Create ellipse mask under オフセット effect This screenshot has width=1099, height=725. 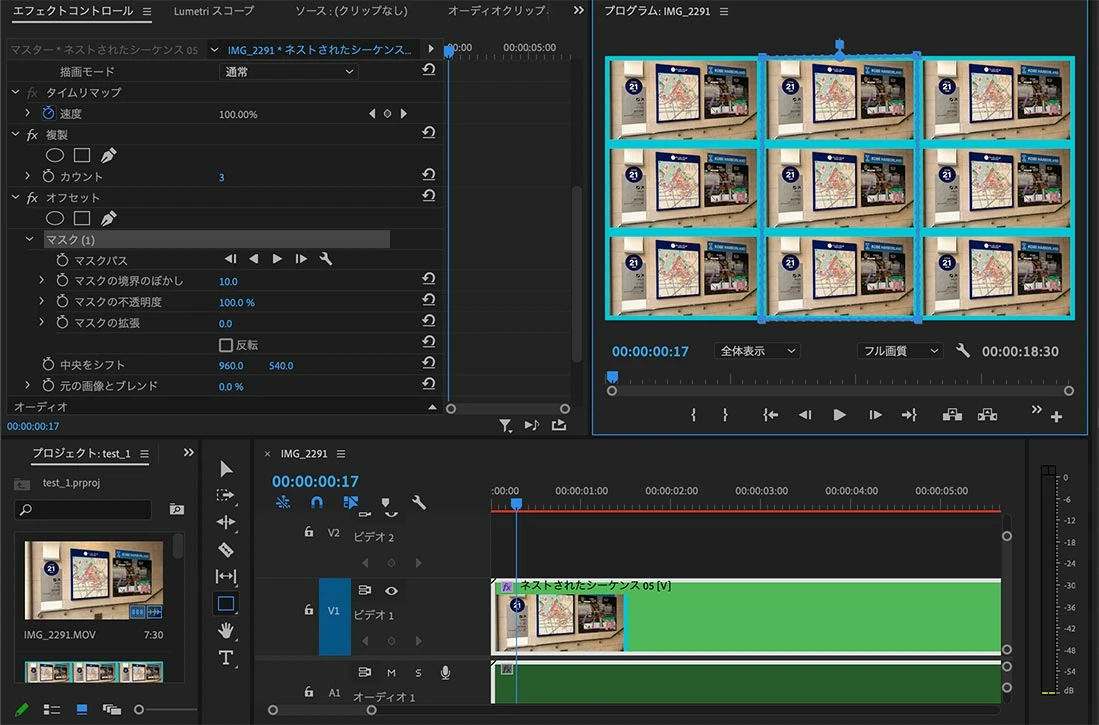(x=55, y=218)
